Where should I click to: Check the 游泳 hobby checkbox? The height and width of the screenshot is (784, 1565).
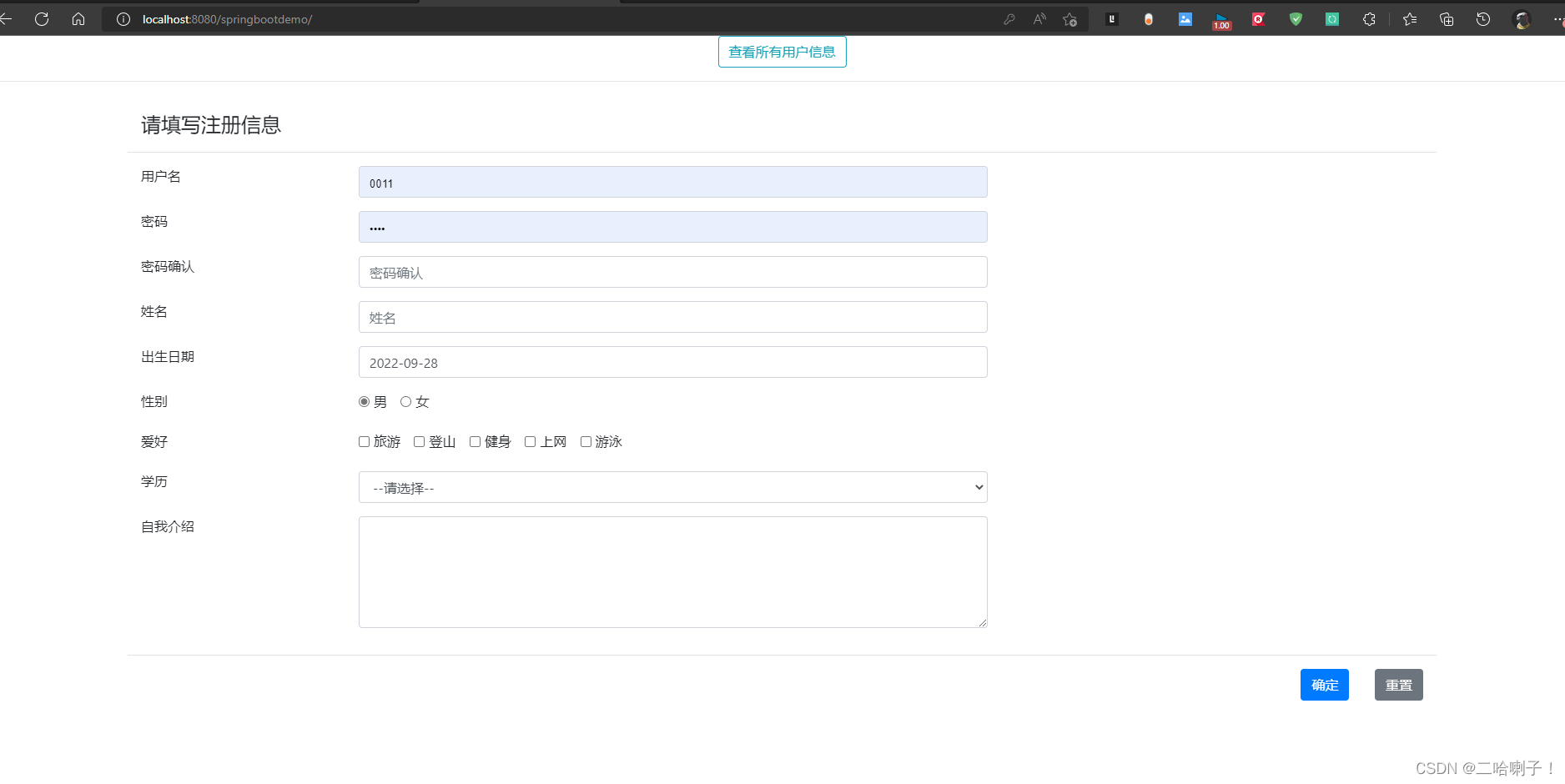586,442
